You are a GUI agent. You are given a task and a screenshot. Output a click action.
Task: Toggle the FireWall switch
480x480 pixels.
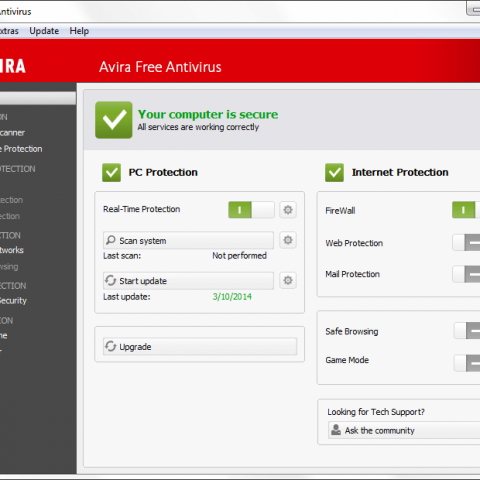tap(466, 210)
